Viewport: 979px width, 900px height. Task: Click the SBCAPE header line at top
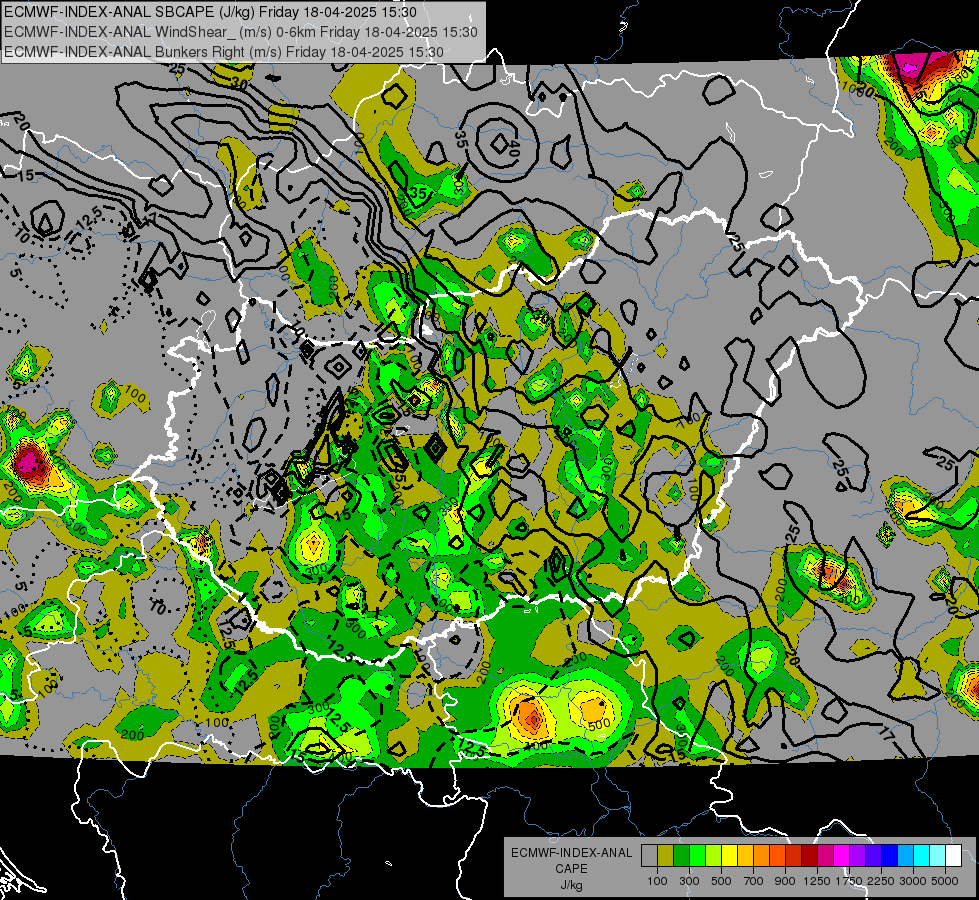[212, 12]
